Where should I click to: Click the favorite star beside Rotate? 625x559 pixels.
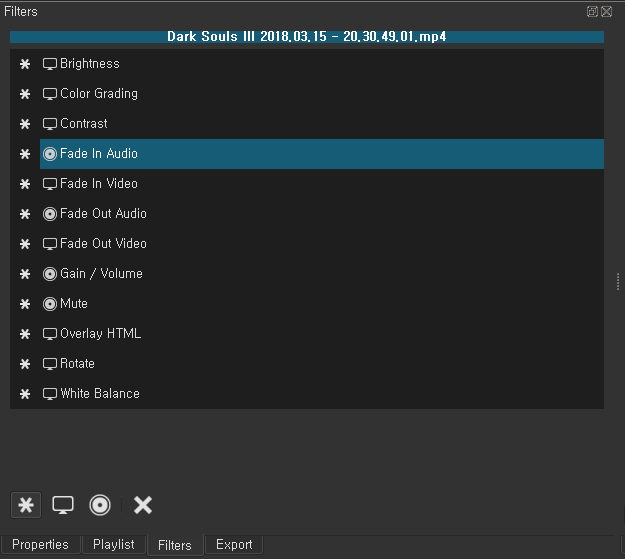tap(25, 364)
